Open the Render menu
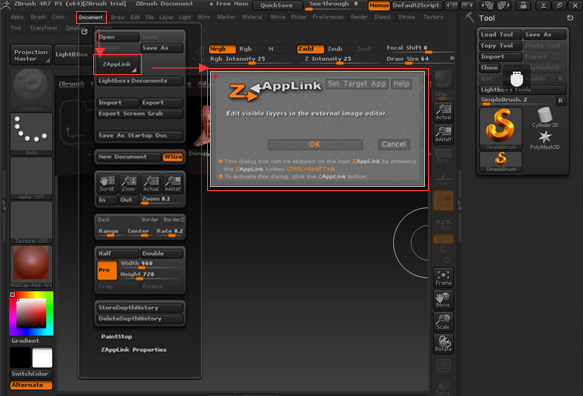 pos(359,17)
